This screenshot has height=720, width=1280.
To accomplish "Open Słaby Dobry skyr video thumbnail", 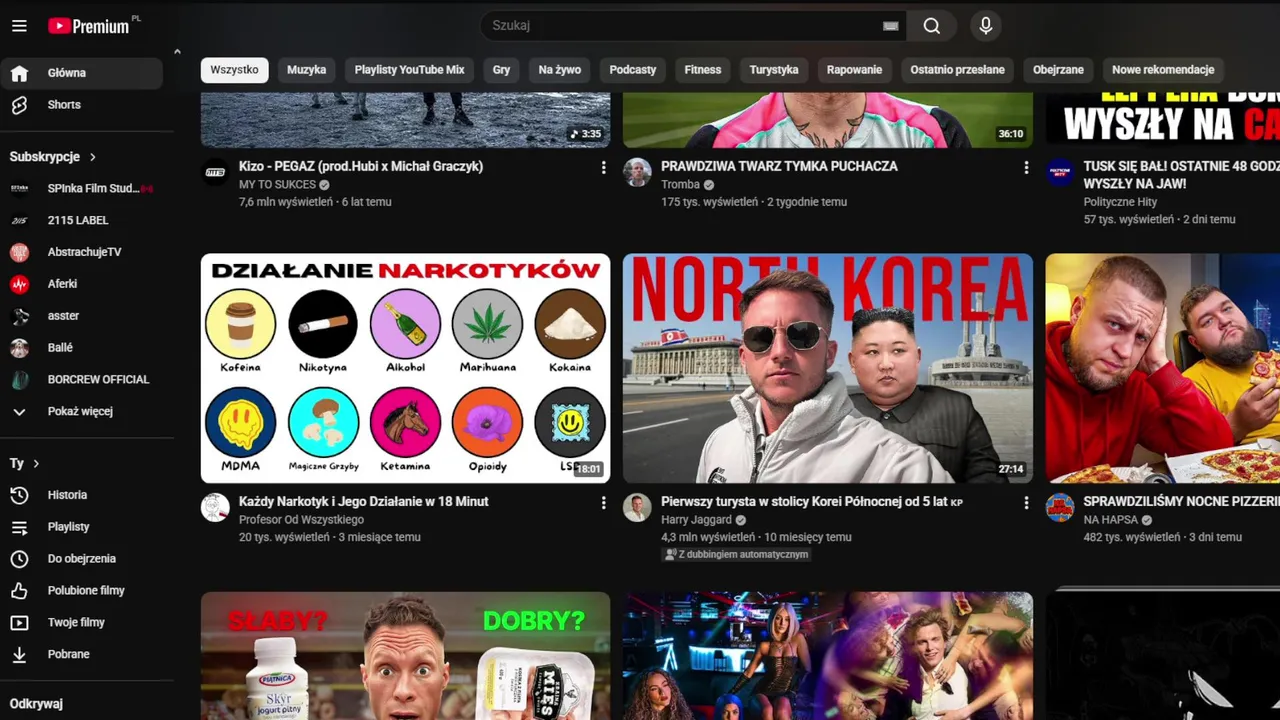I will point(405,656).
